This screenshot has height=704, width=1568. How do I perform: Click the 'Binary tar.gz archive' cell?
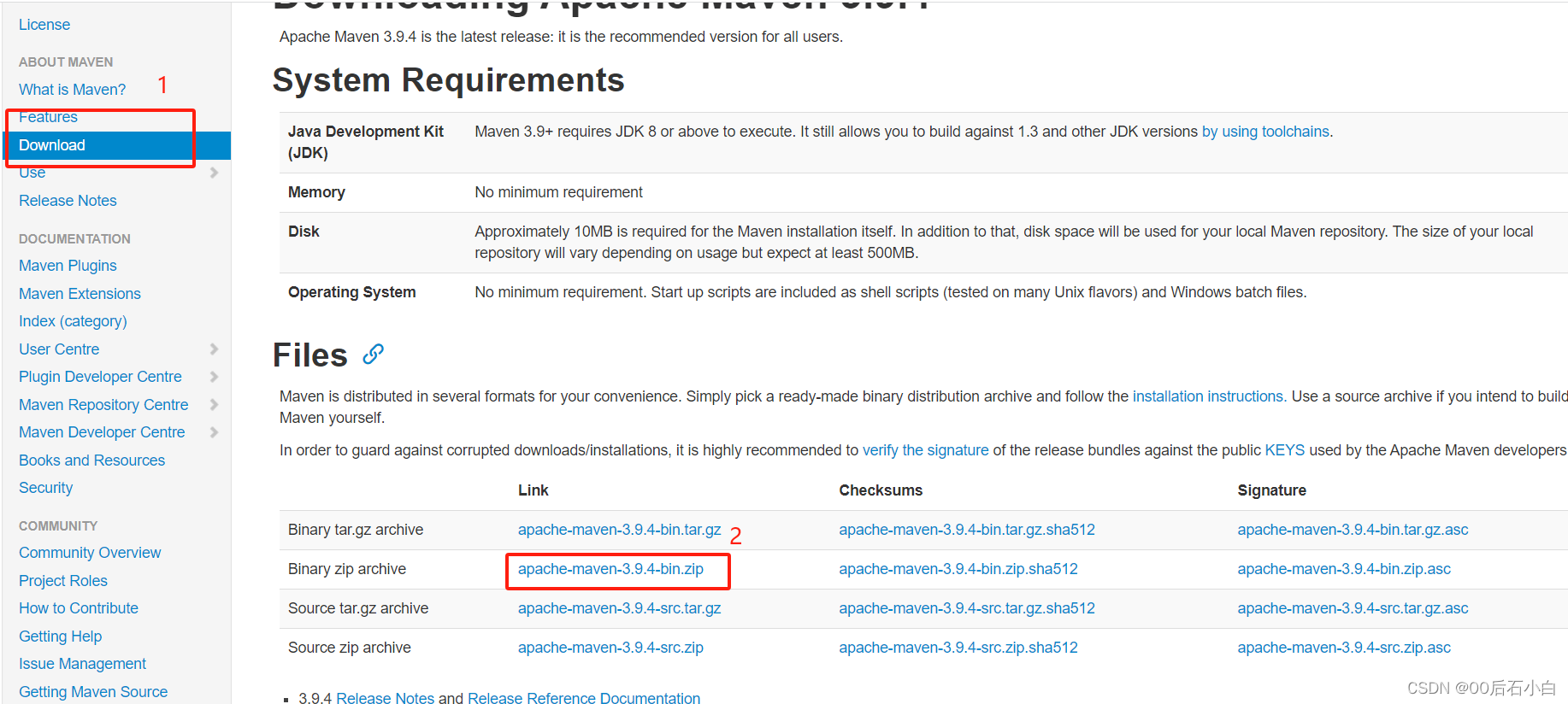(x=356, y=530)
